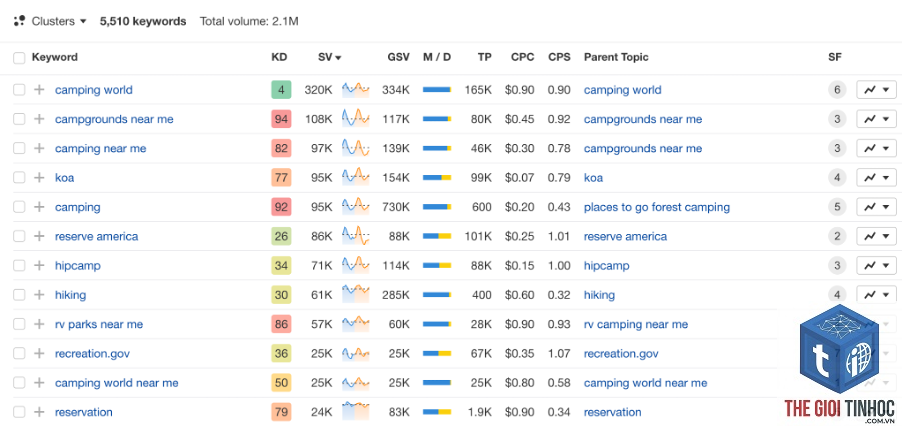Click the plus icon next to hipcamp
Viewport: 902px width, 426px height.
(39, 266)
